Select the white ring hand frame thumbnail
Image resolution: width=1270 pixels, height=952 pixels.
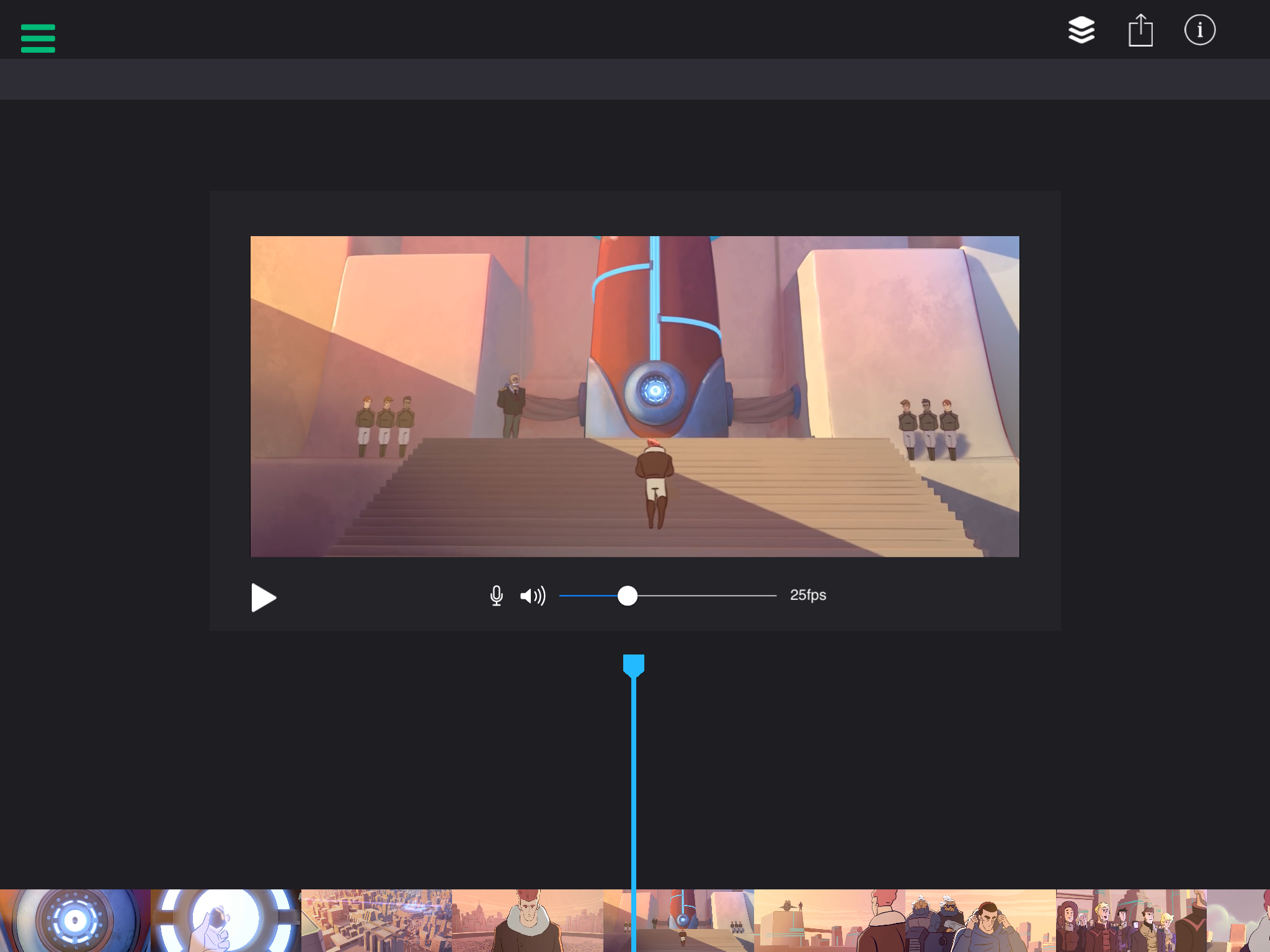[226, 920]
